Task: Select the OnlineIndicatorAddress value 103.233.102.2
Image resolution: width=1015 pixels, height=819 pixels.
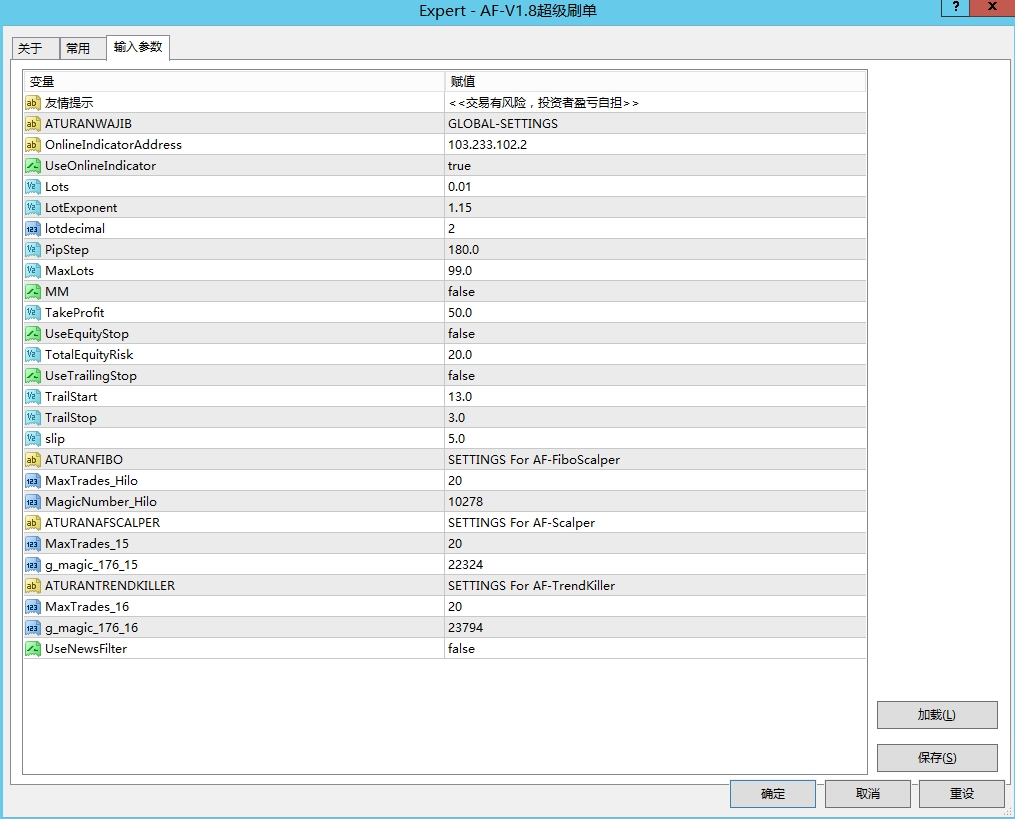Action: point(487,145)
